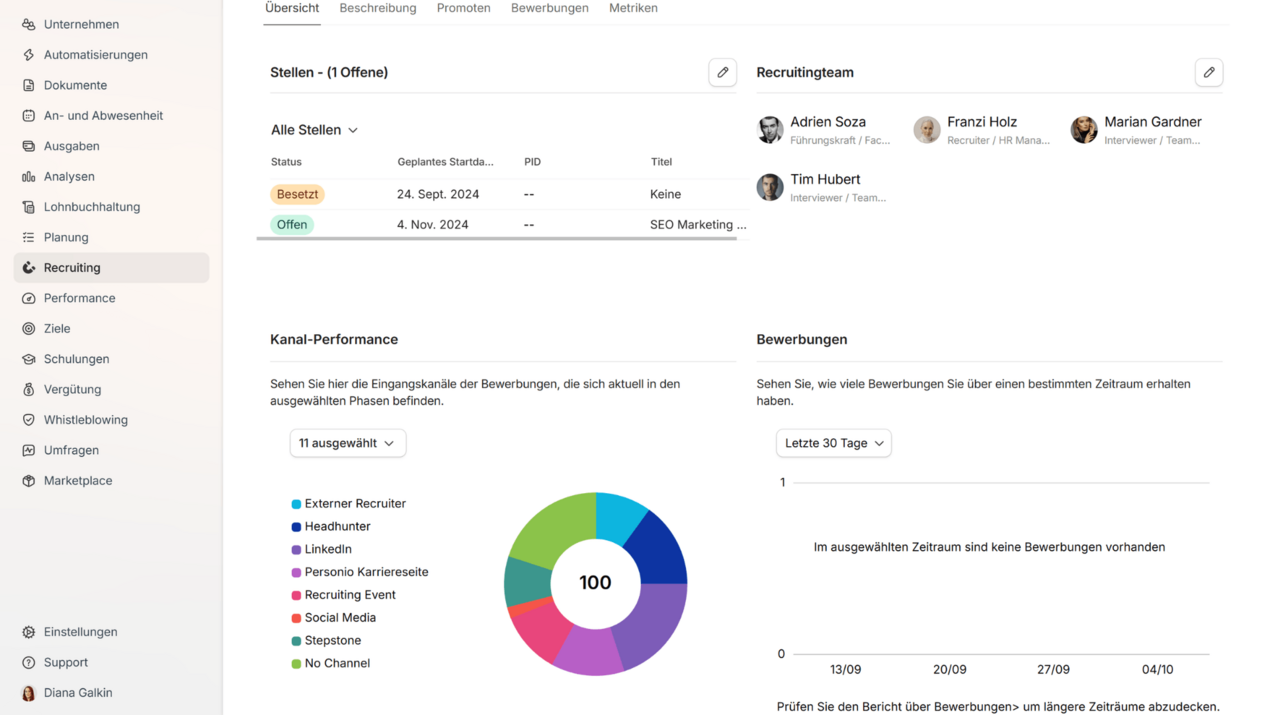Viewport: 1270px width, 715px height.
Task: Click the Support help icon
Action: pyautogui.click(x=28, y=663)
